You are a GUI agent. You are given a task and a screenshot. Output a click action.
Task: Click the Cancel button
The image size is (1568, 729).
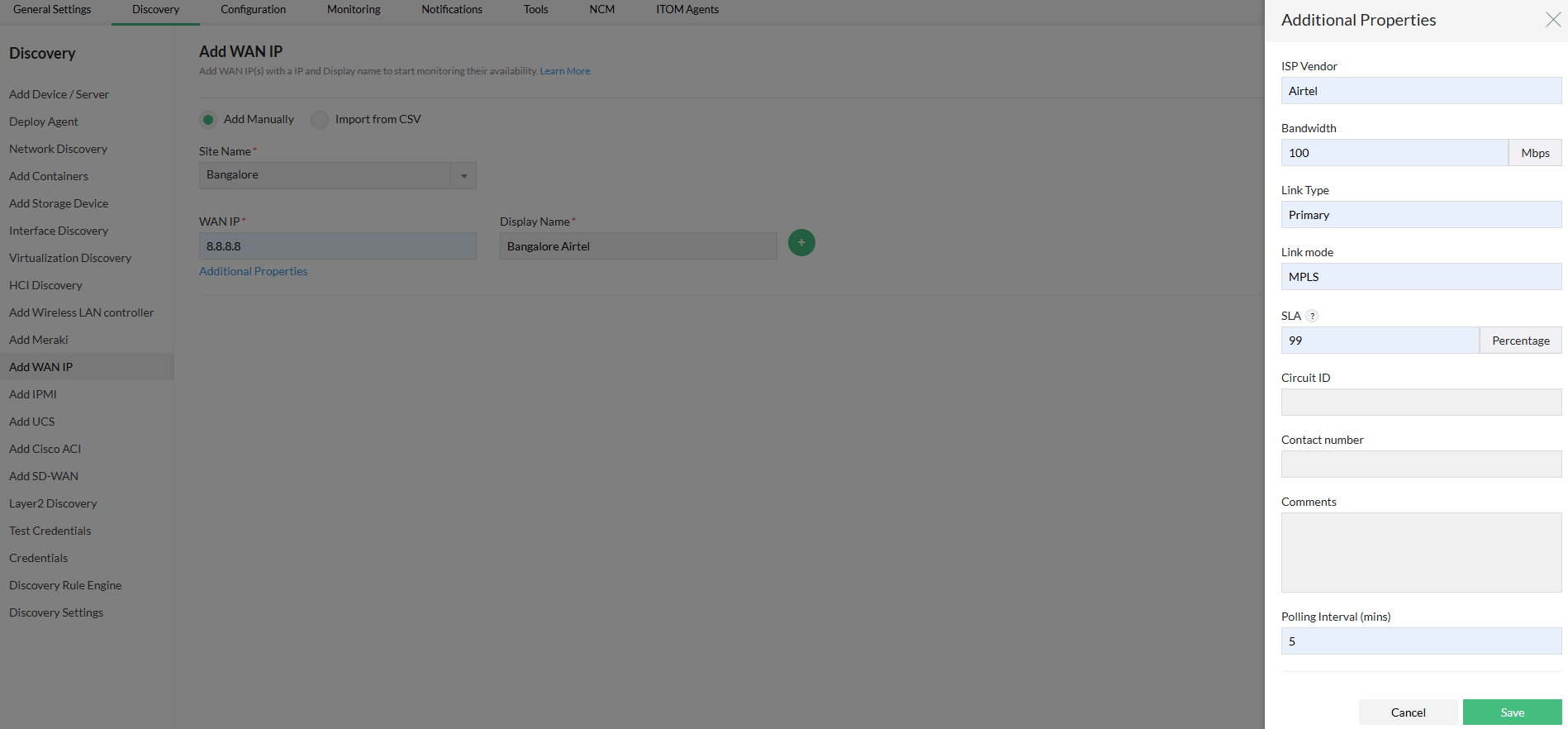coord(1409,712)
